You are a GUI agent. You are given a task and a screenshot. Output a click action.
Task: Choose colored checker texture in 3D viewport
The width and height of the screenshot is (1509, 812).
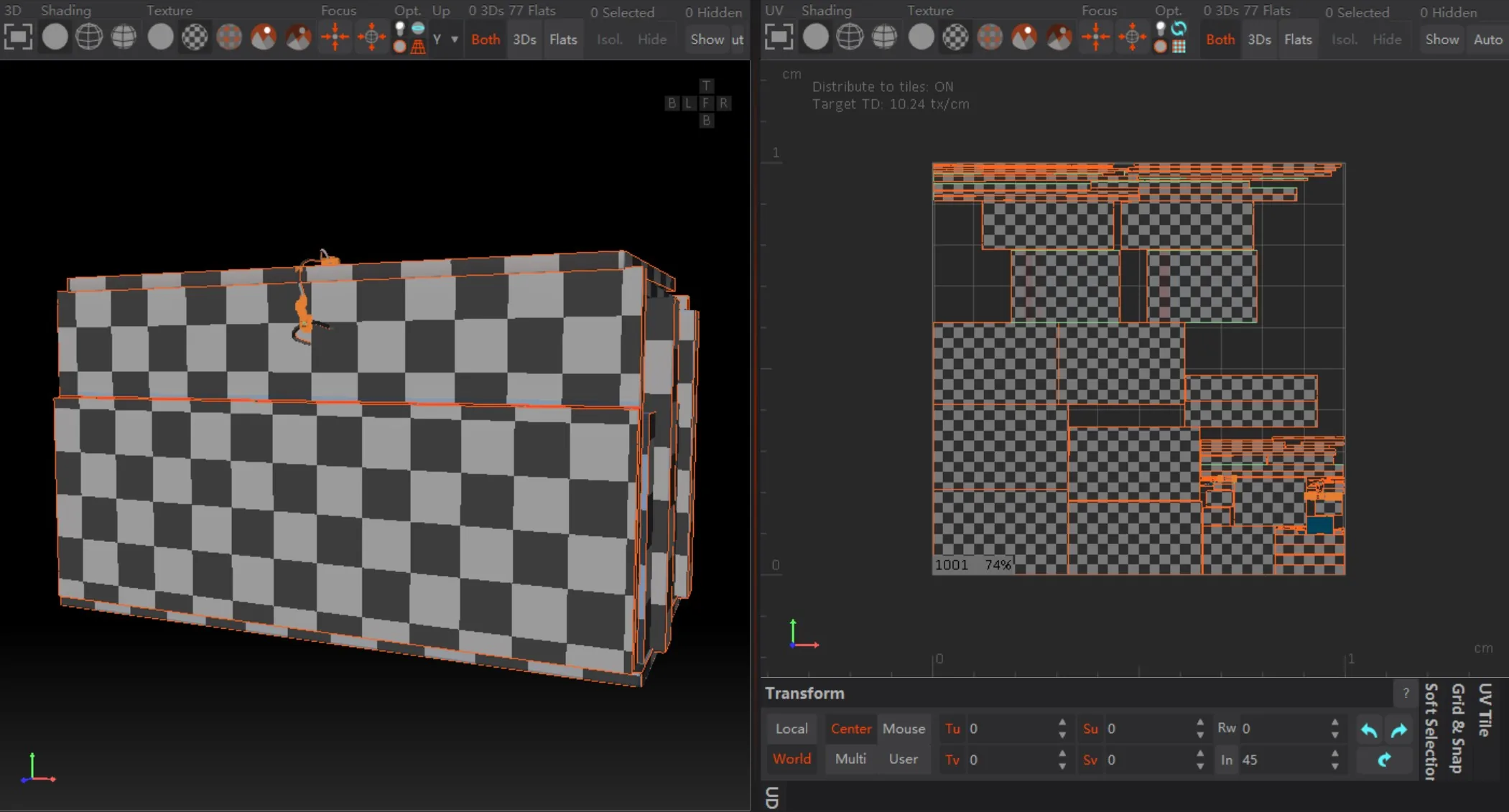click(229, 37)
